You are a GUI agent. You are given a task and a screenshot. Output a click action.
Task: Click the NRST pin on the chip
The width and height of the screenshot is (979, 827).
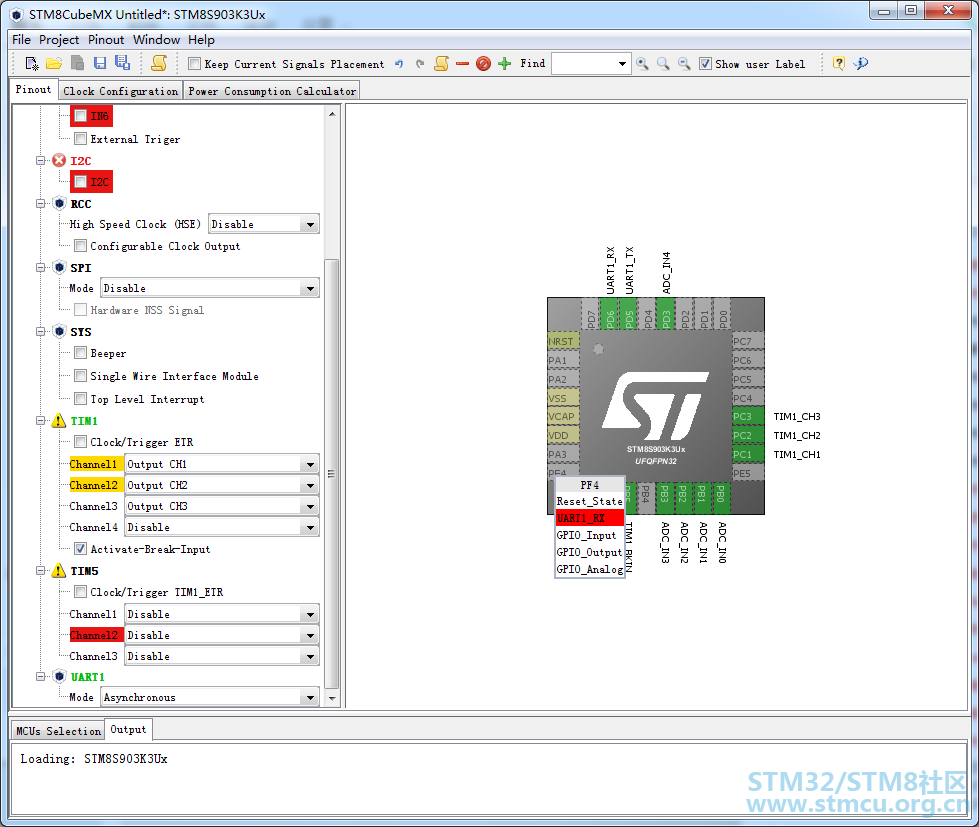coord(563,341)
